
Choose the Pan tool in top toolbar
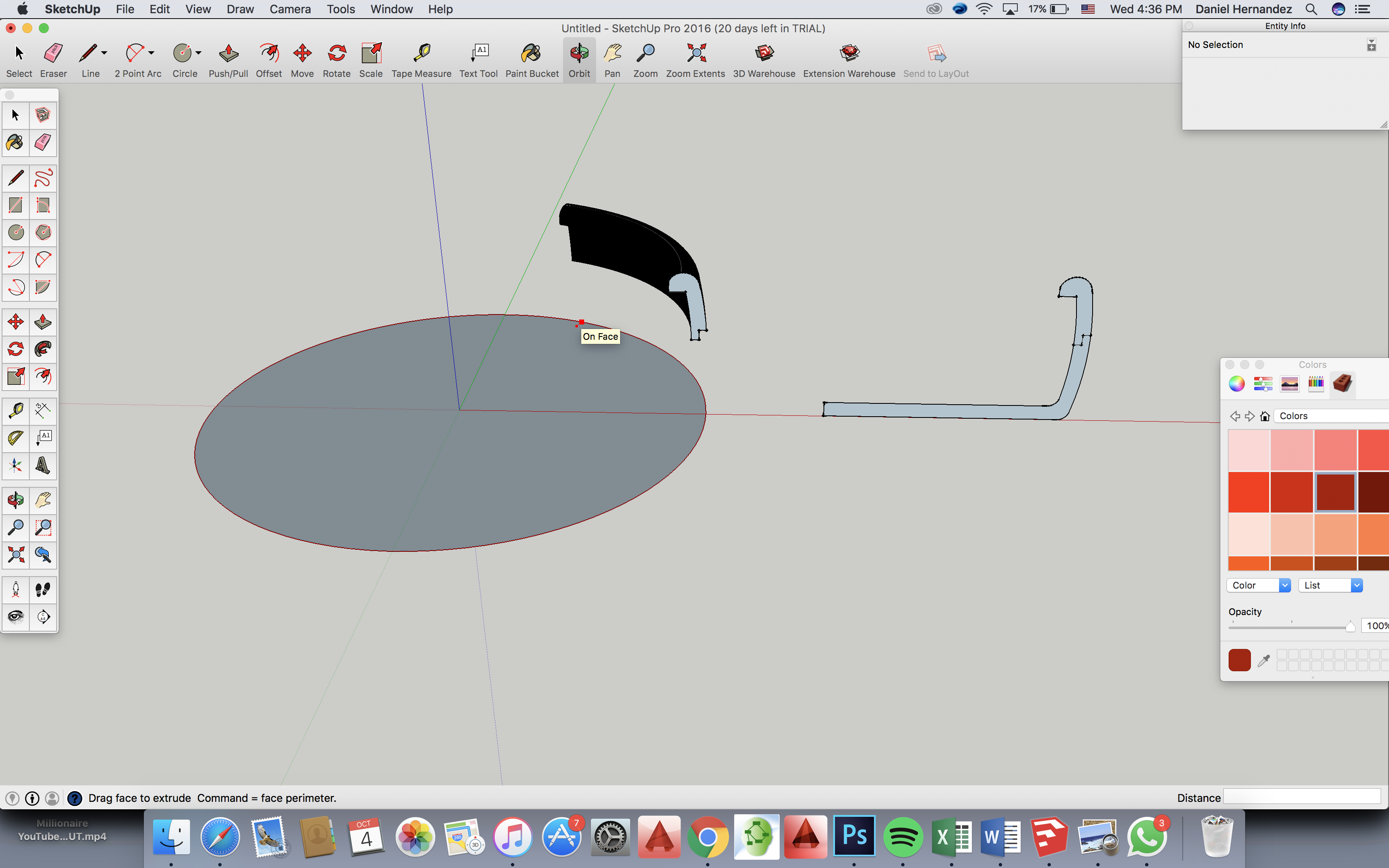pyautogui.click(x=612, y=60)
